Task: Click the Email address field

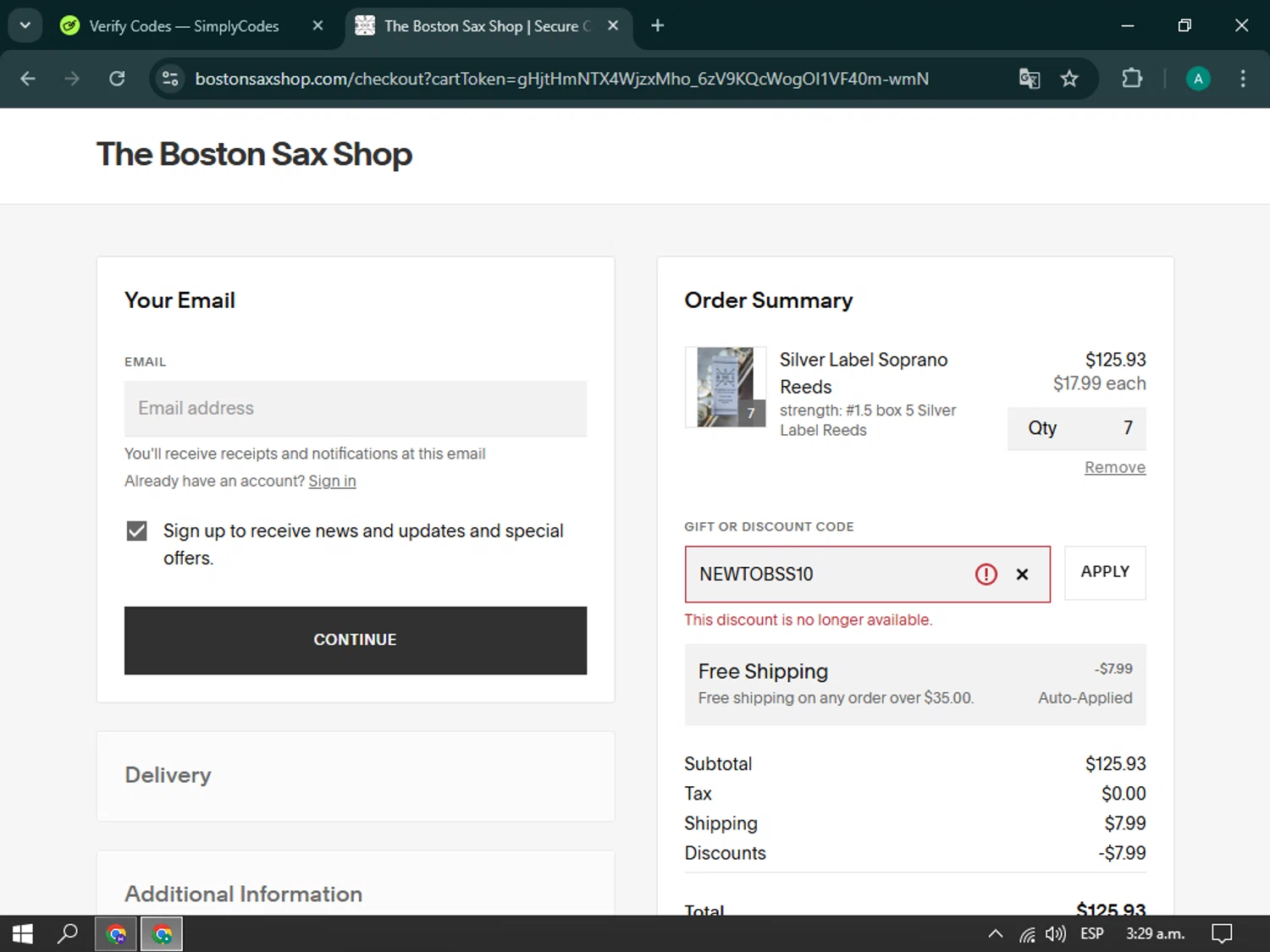Action: (x=356, y=409)
